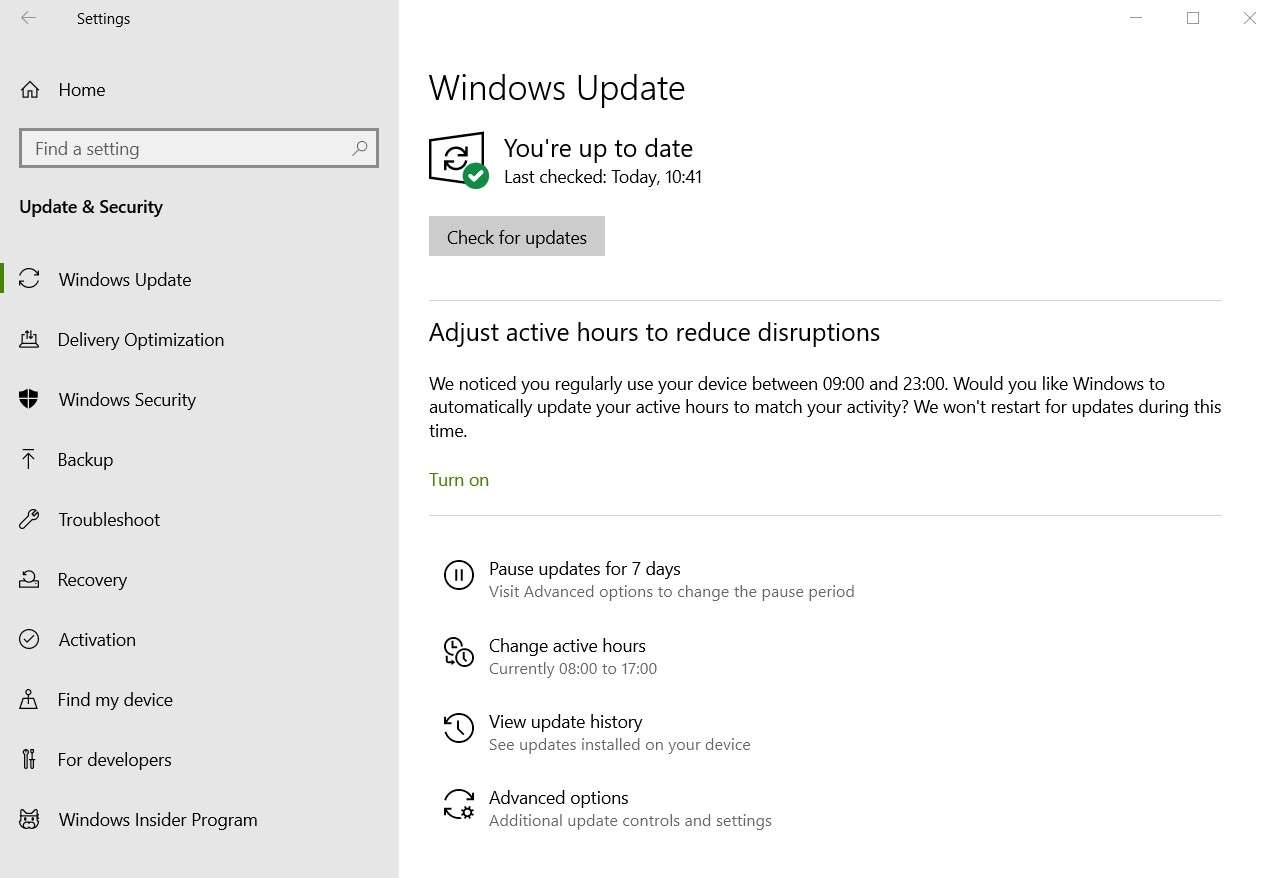The width and height of the screenshot is (1272, 878).
Task: Click the Activation checkmark circle icon
Action: point(29,639)
